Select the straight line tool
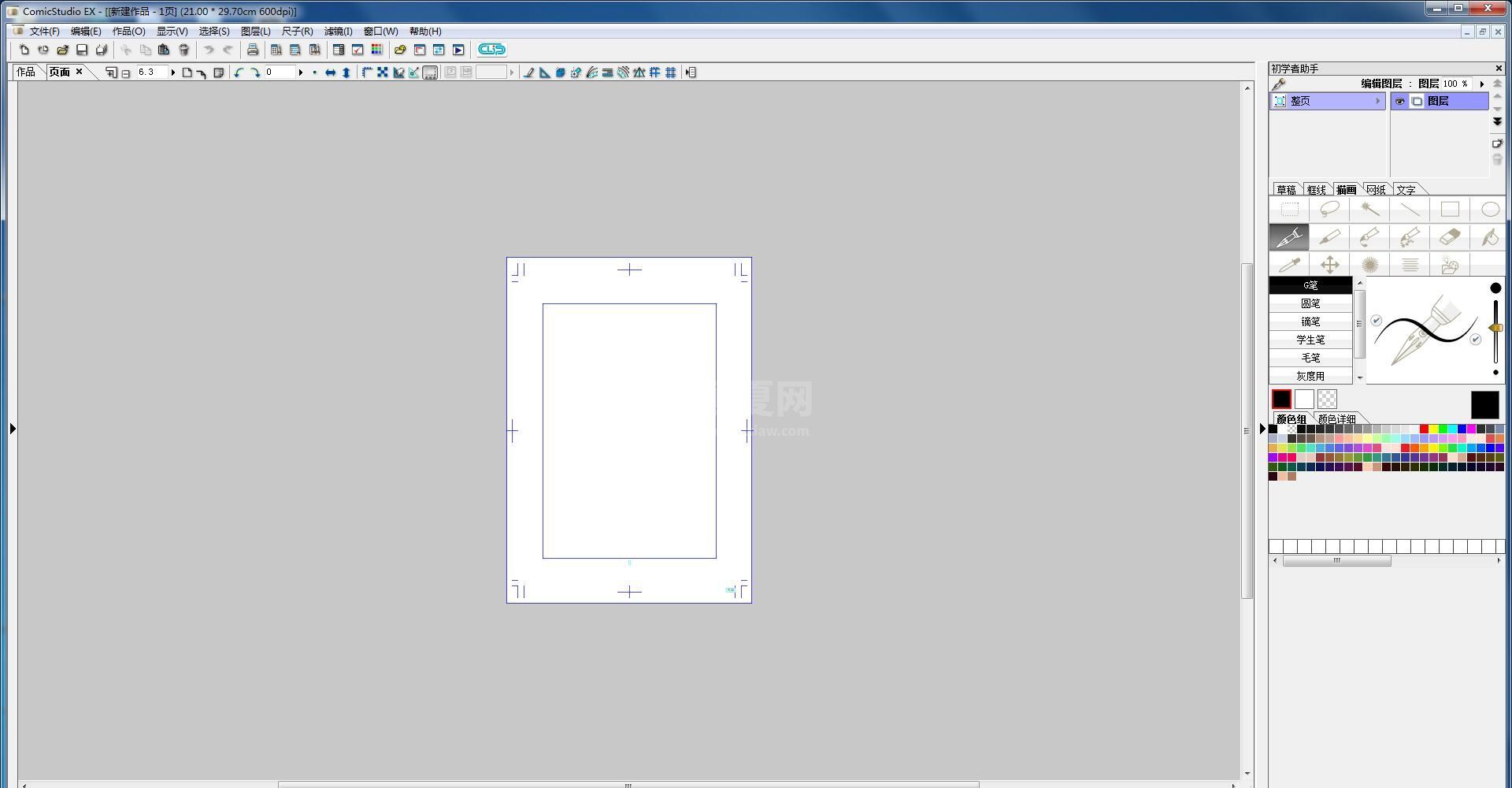This screenshot has height=788, width=1512. tap(1410, 210)
